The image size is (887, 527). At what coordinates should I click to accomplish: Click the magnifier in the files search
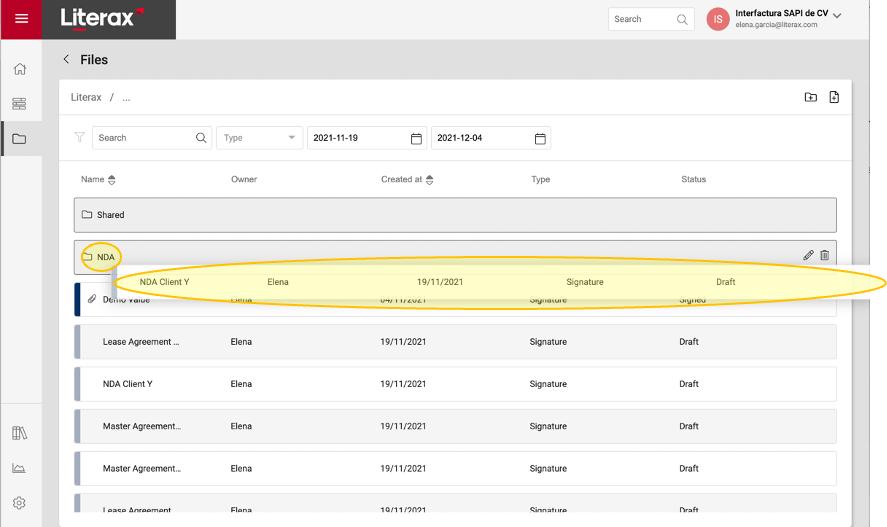201,138
